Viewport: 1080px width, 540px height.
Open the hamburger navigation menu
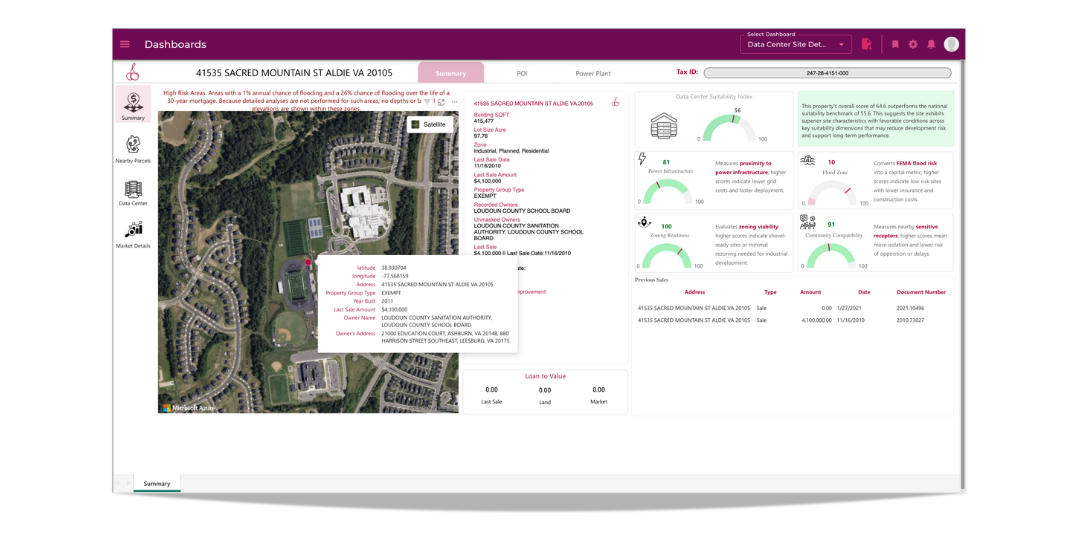(x=125, y=44)
